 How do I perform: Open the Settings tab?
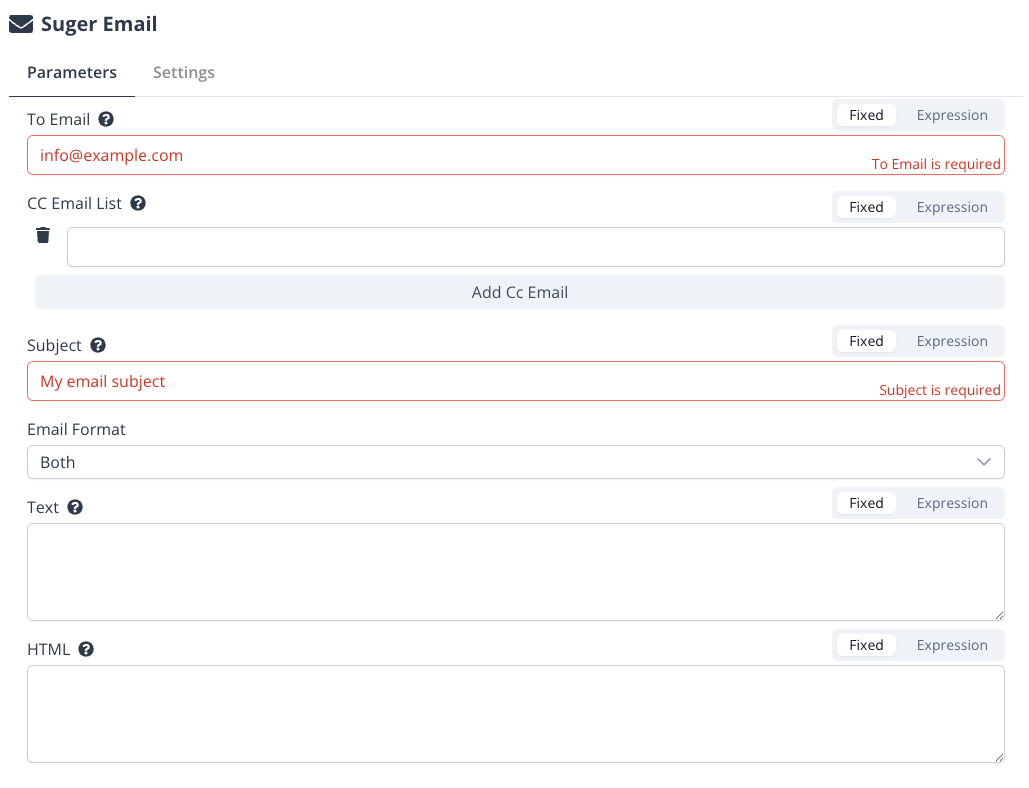(x=184, y=72)
